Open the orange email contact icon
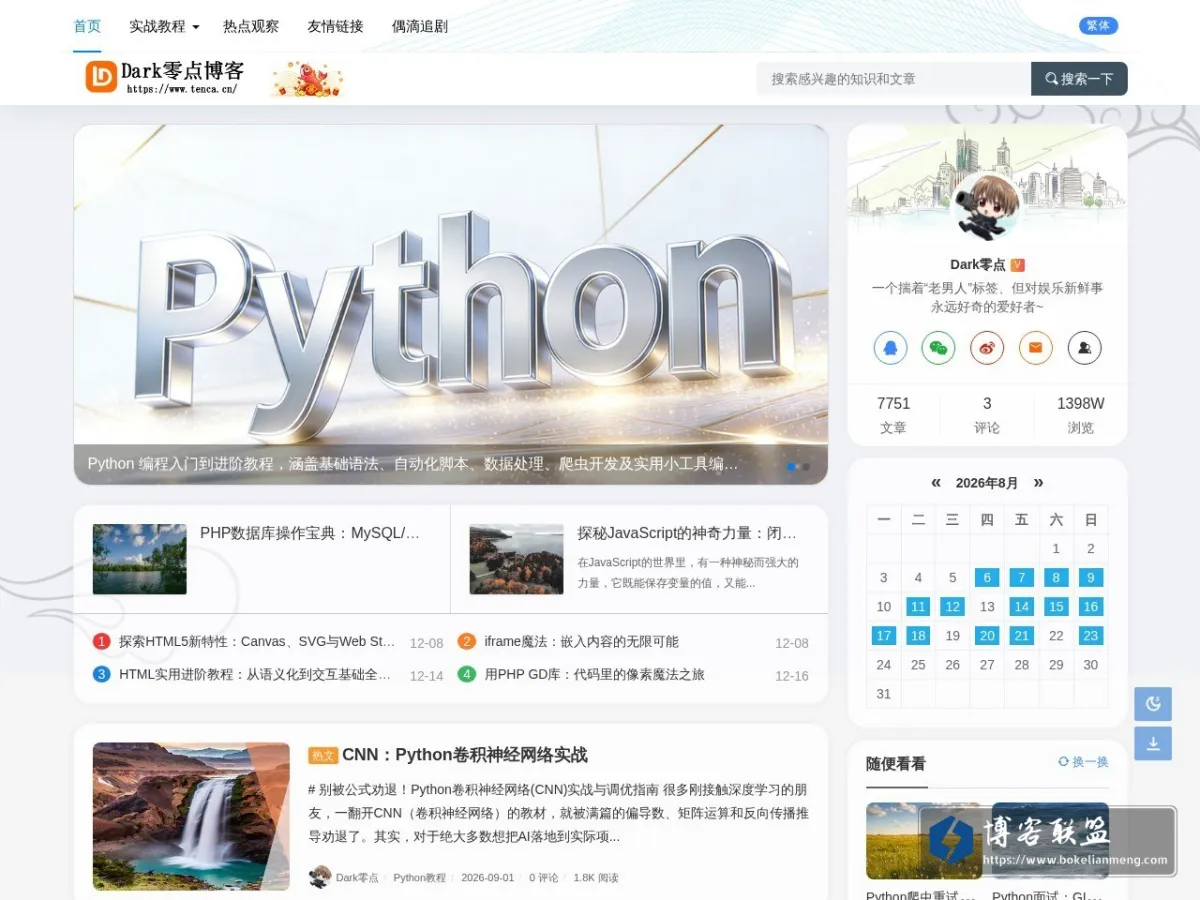The height and width of the screenshot is (900, 1200). click(1036, 348)
